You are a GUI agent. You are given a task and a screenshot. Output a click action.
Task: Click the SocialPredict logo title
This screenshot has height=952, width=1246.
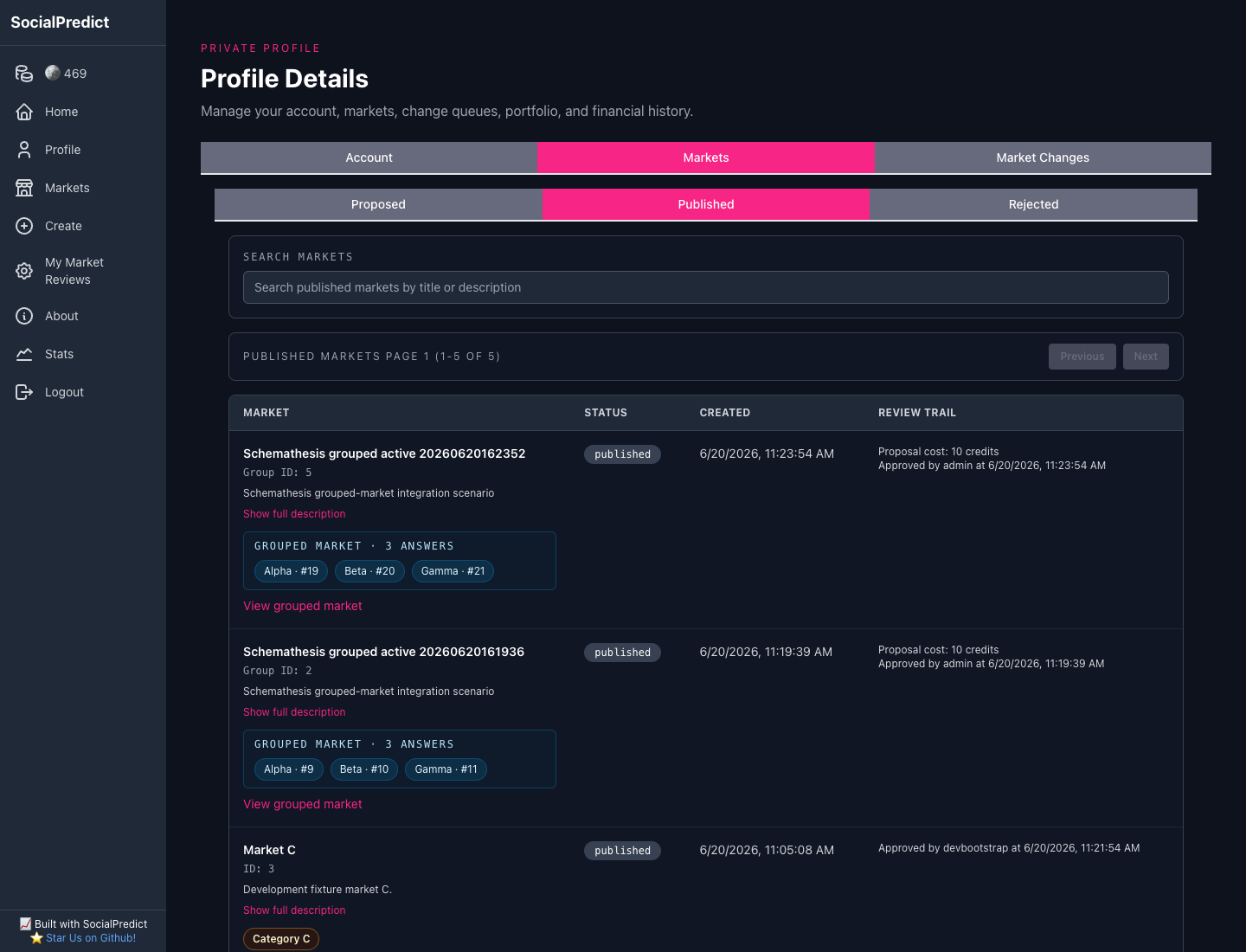pyautogui.click(x=60, y=23)
